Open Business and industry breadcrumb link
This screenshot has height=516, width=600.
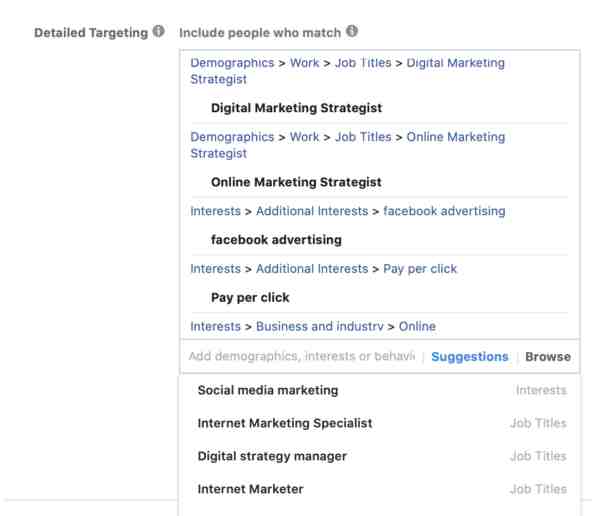click(x=320, y=327)
